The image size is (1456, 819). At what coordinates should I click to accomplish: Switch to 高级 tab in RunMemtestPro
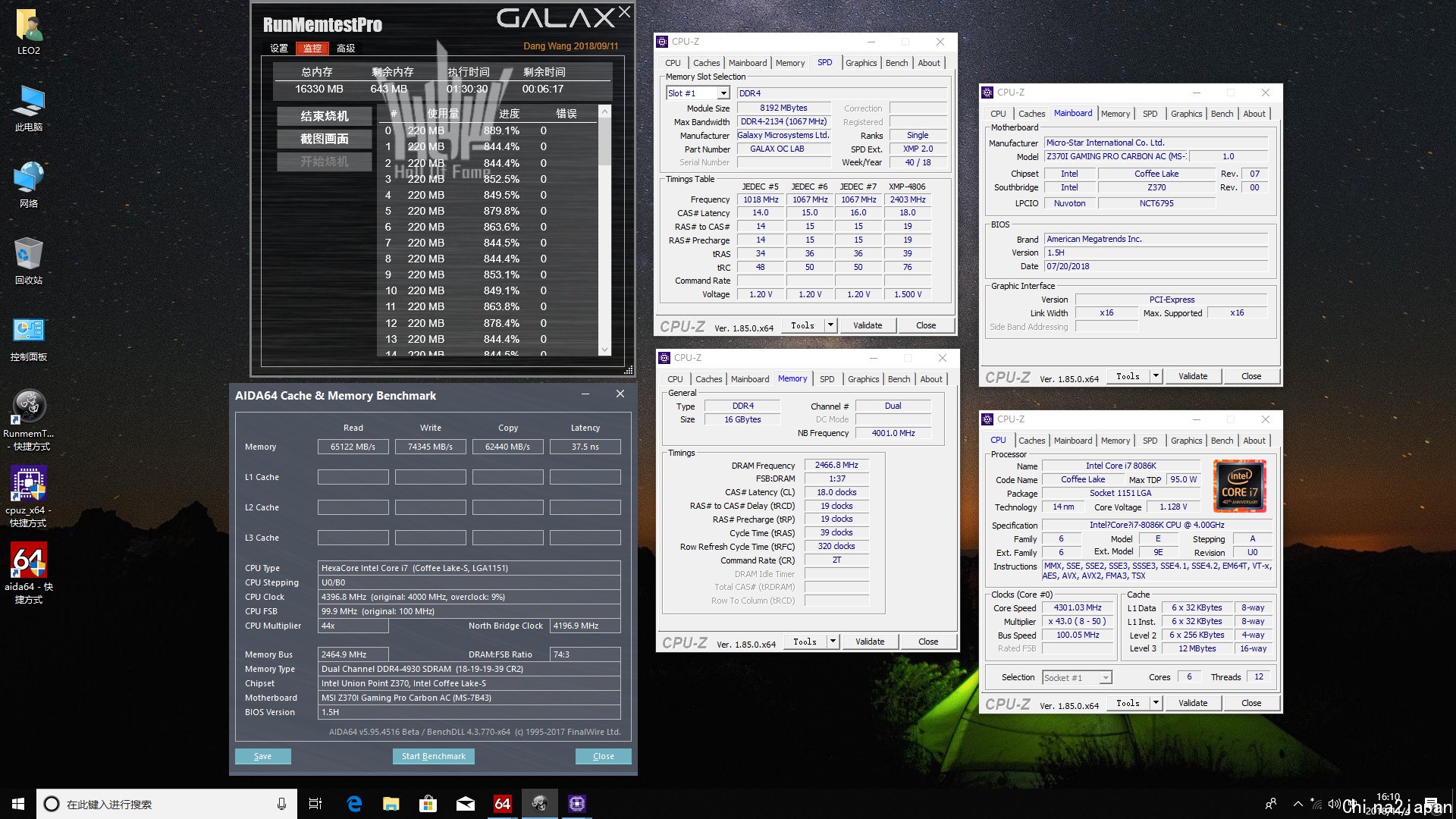[x=346, y=49]
